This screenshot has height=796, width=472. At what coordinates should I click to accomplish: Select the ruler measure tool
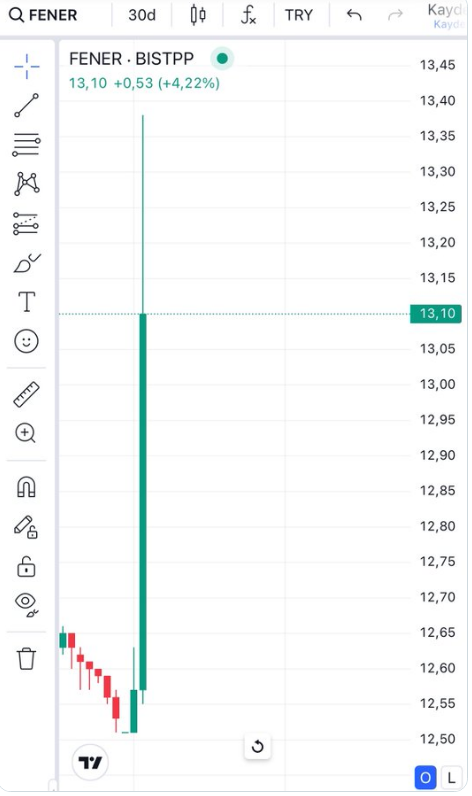[26, 394]
